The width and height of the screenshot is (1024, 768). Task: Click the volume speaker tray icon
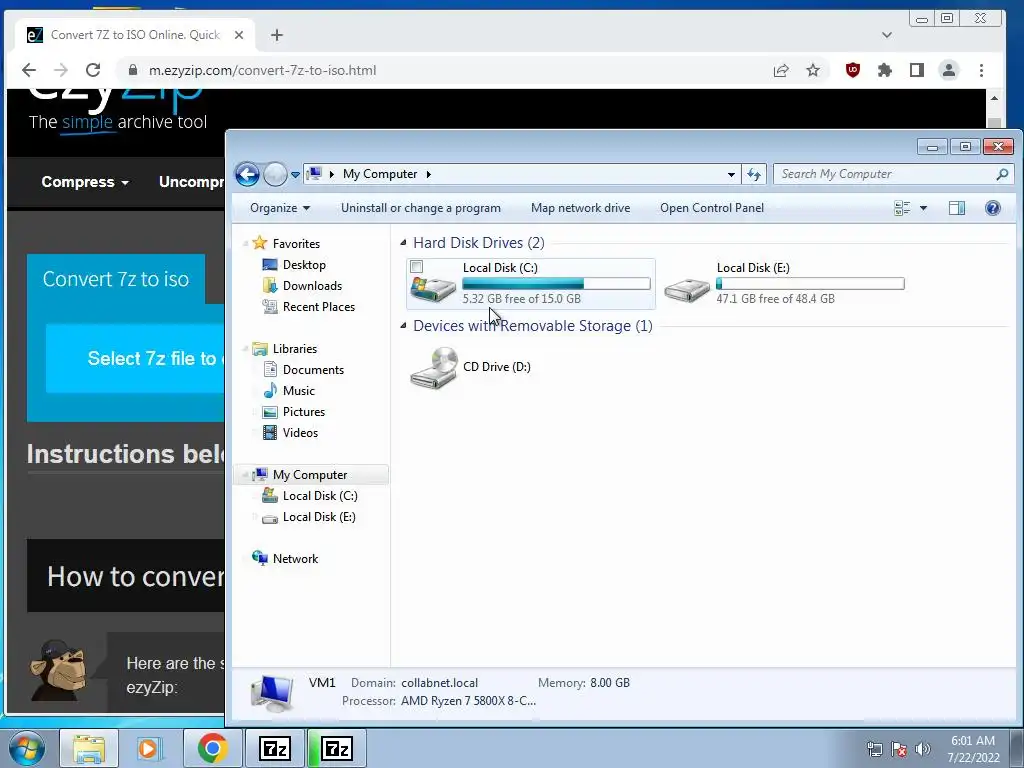click(923, 749)
